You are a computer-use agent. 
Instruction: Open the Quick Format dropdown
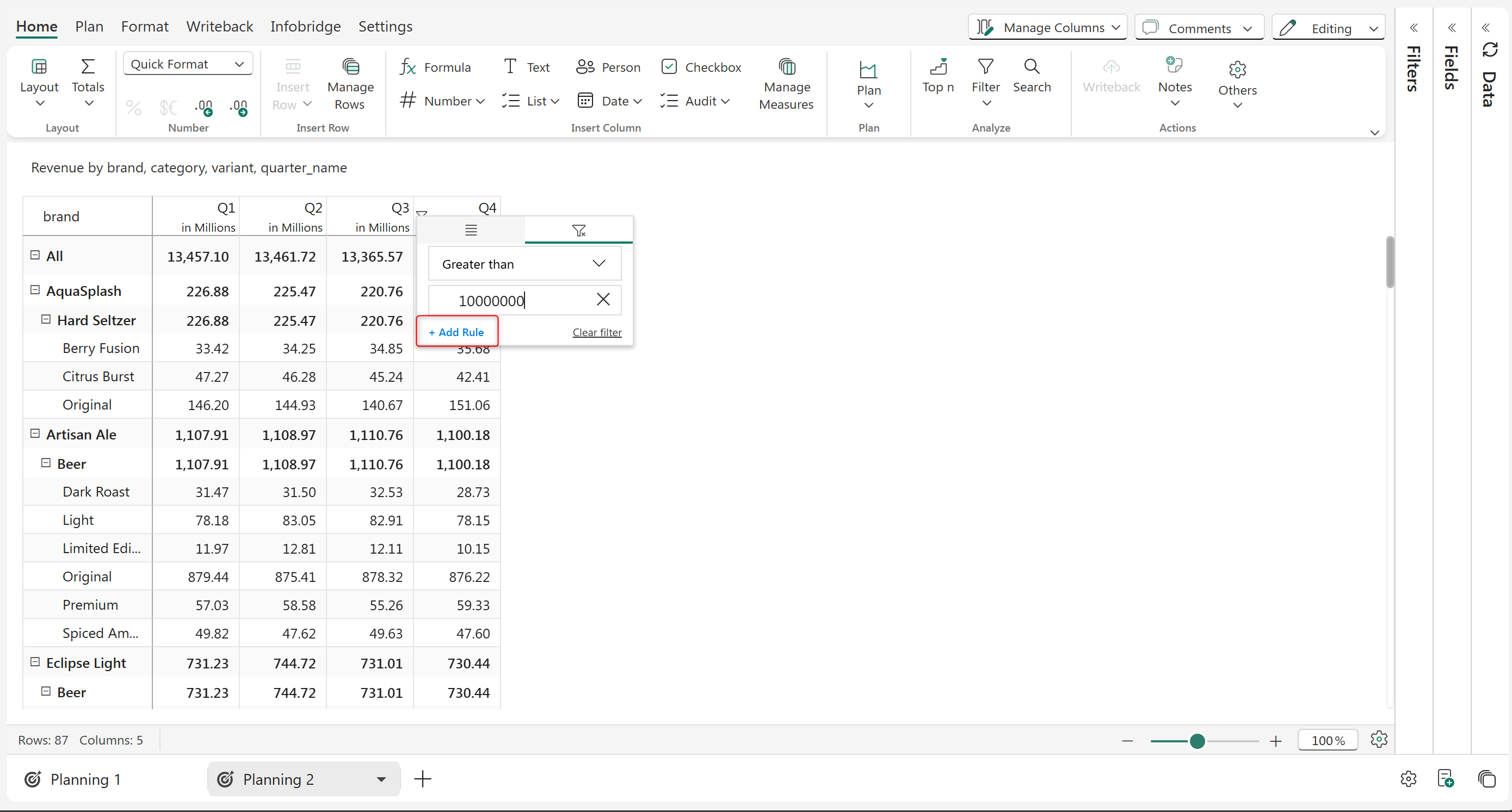point(187,64)
